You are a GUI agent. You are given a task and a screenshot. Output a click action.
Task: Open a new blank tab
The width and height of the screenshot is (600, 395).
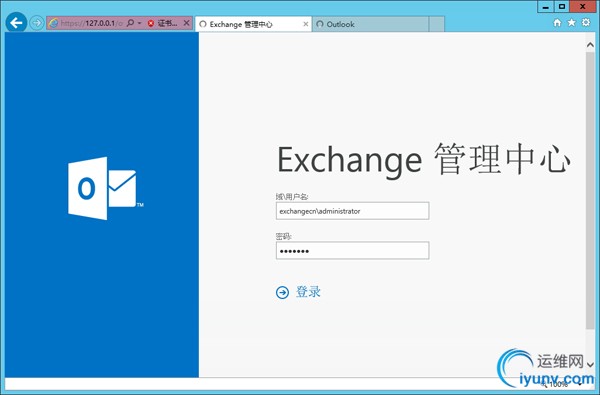pyautogui.click(x=437, y=24)
